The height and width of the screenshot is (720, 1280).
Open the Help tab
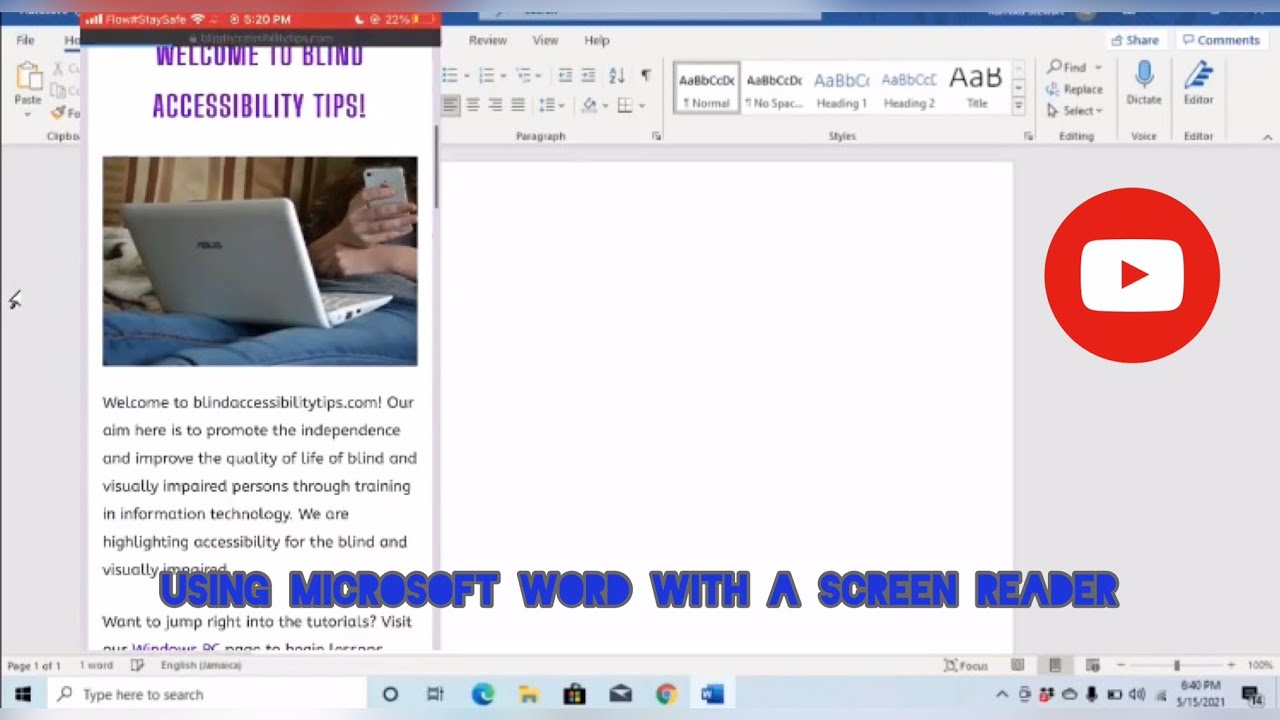[597, 40]
